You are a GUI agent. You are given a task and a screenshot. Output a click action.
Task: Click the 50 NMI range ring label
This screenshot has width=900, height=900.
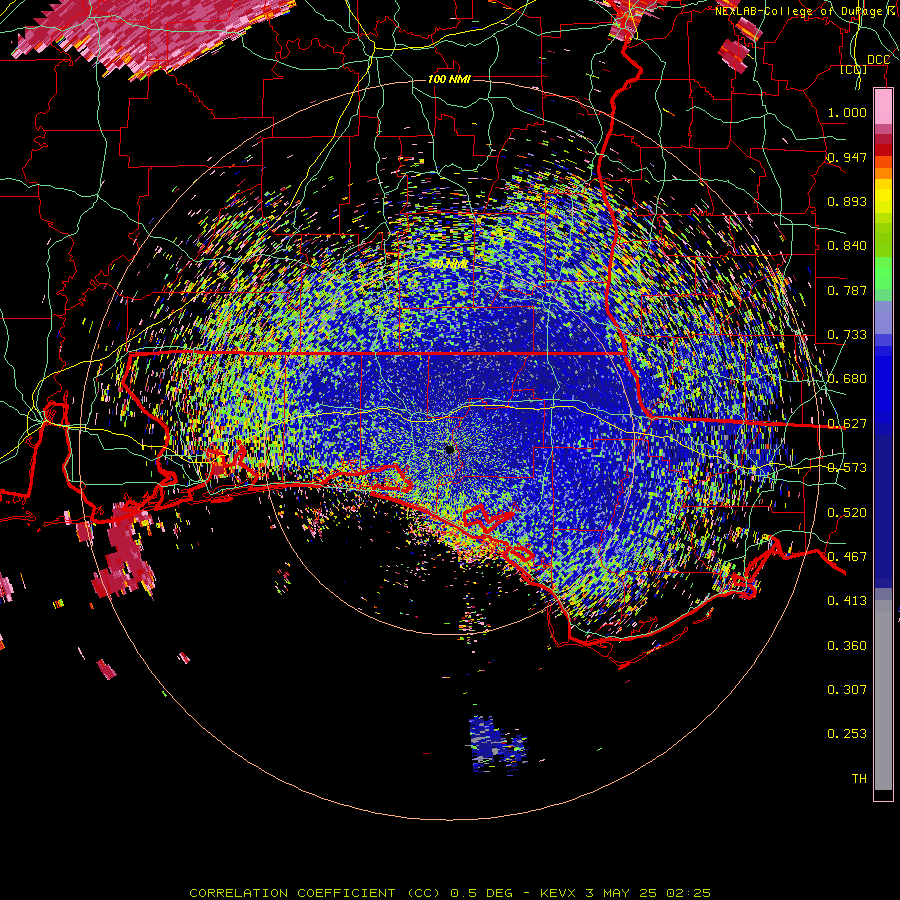tap(449, 265)
